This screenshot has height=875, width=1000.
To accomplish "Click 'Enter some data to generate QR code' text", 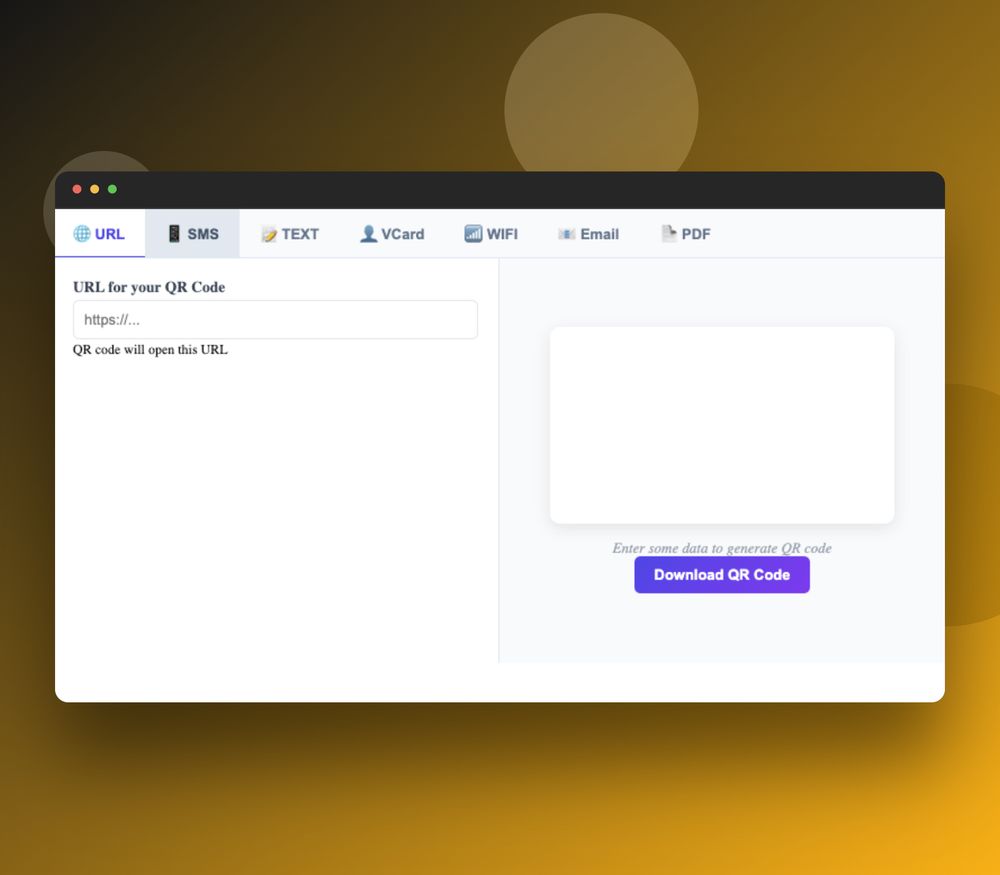I will (722, 548).
